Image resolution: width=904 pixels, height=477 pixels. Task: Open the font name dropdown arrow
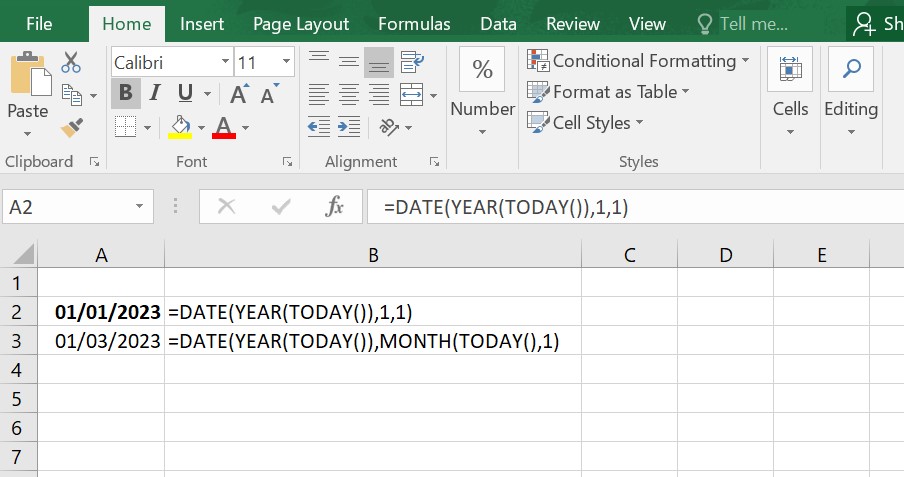click(225, 62)
